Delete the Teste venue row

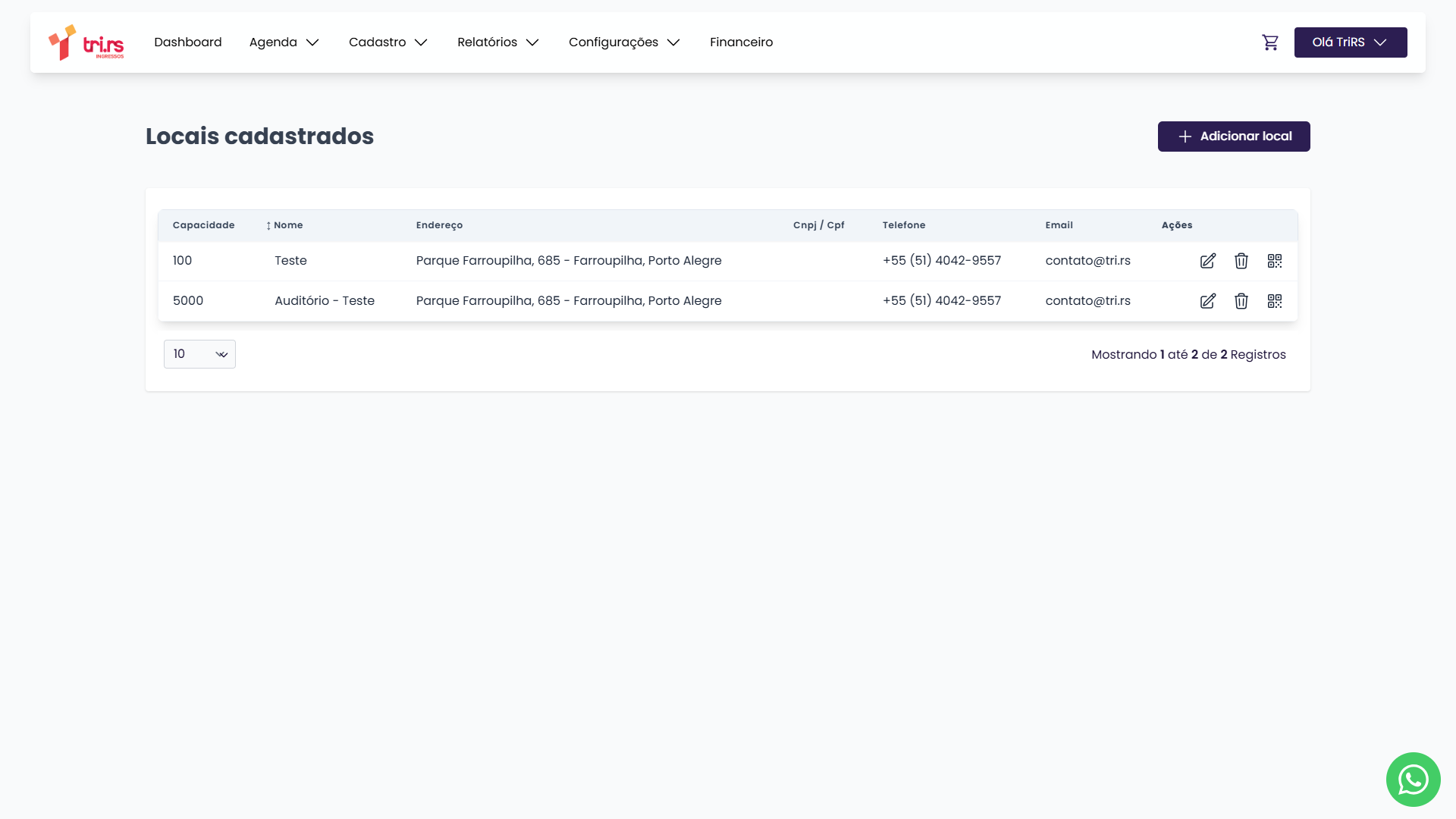click(x=1241, y=261)
